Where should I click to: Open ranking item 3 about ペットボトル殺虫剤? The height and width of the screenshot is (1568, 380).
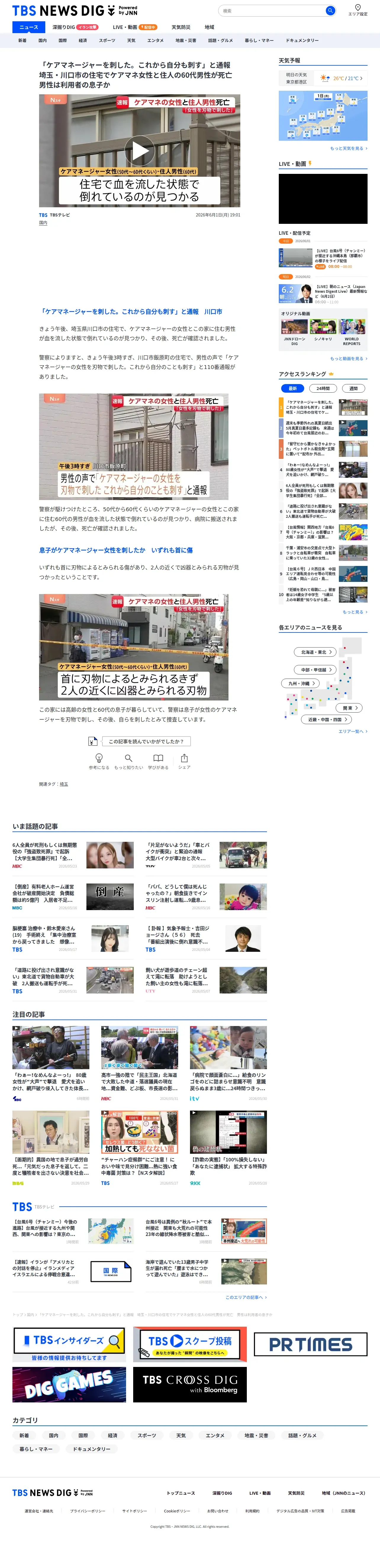click(x=323, y=449)
